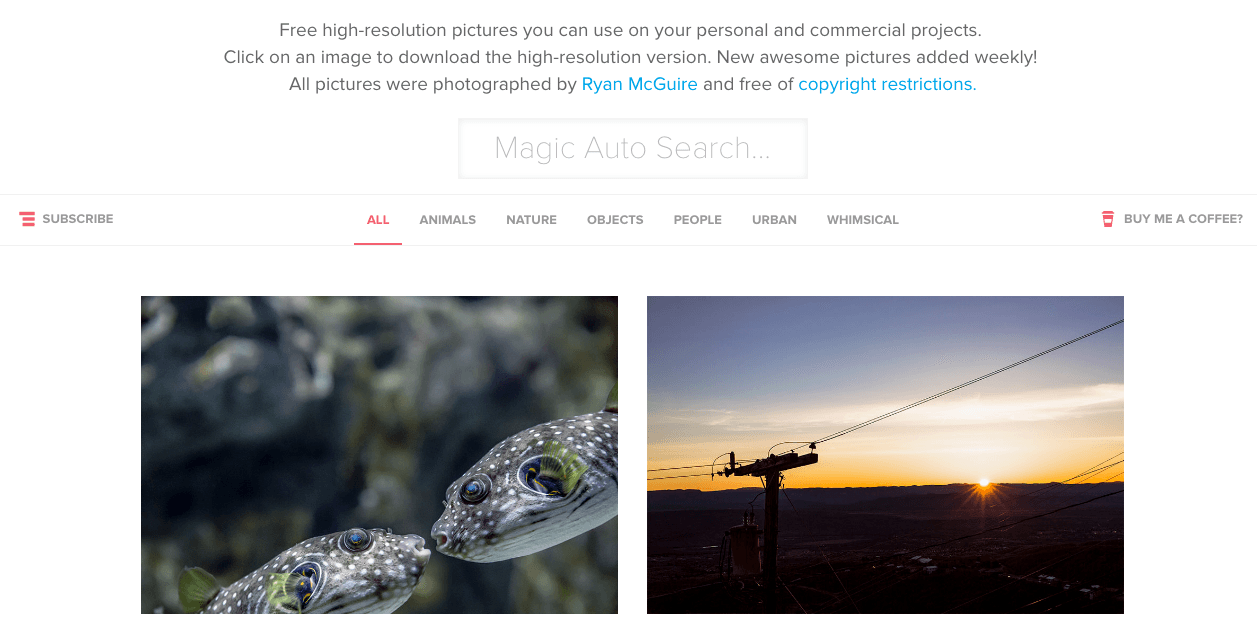1257x628 pixels.
Task: Switch to the NATURE category
Action: pos(531,220)
